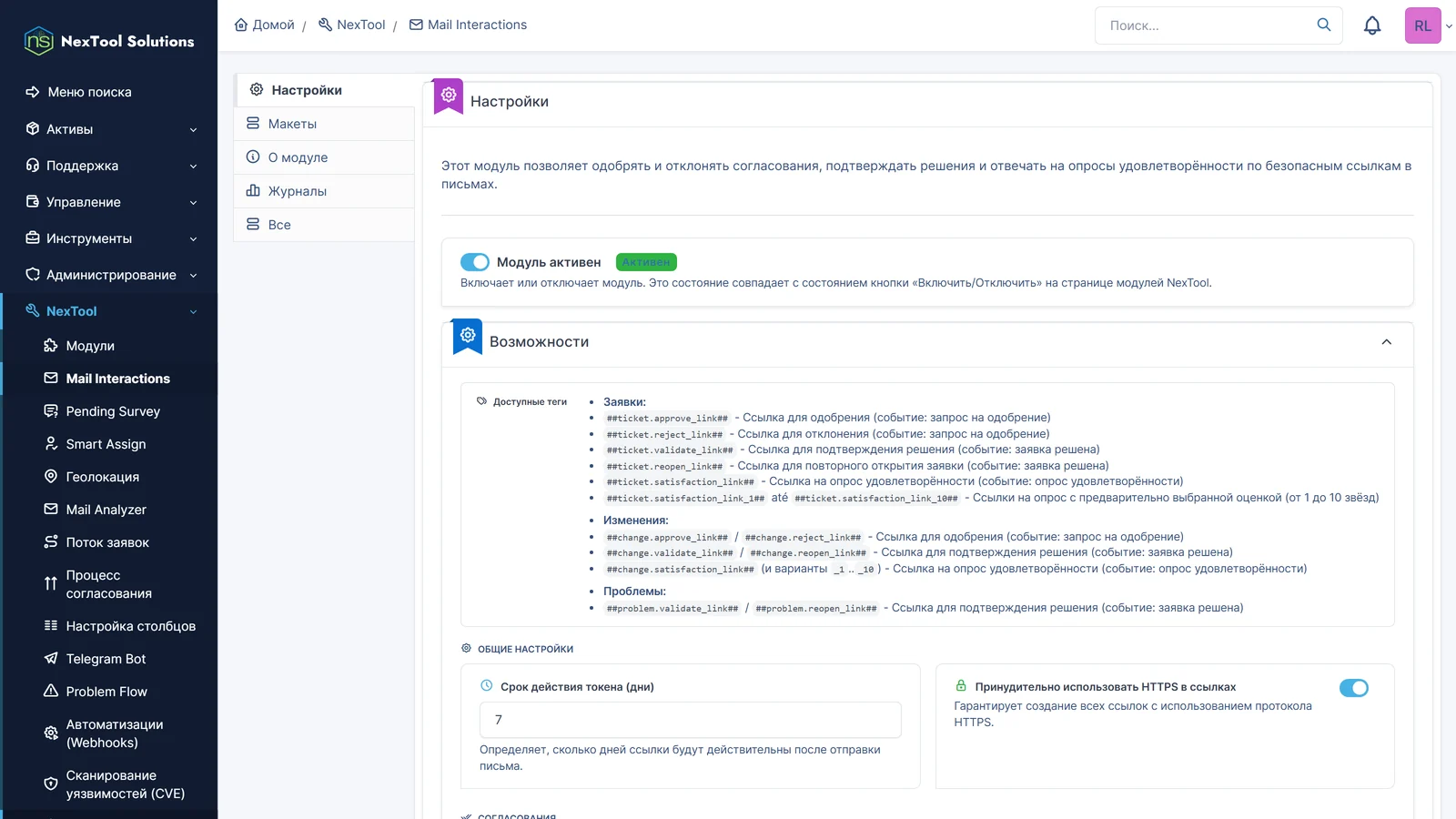Screen dimensions: 1456x819
Task: Switch to the Журналы tab
Action: point(324,191)
